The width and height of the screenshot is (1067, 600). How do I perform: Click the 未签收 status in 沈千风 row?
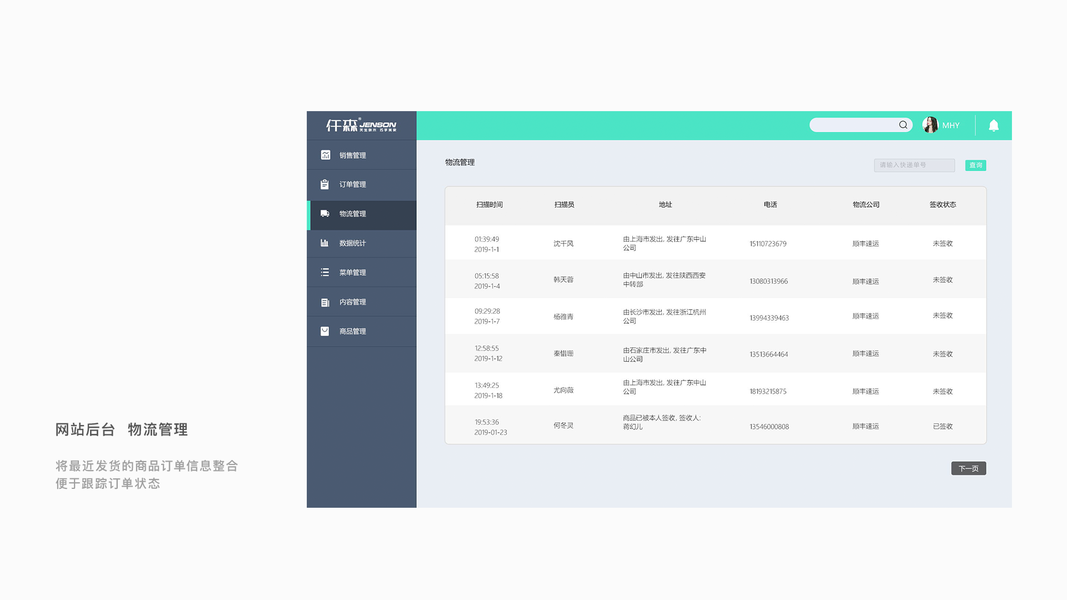click(x=942, y=244)
